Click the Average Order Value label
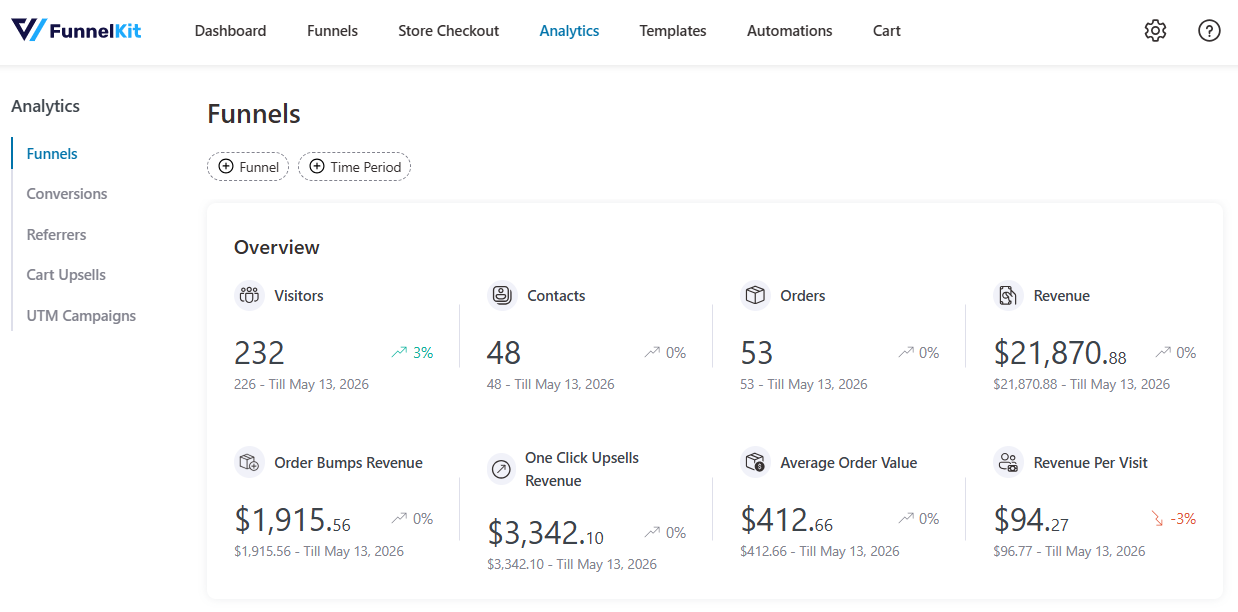The image size is (1238, 612). pyautogui.click(x=848, y=463)
